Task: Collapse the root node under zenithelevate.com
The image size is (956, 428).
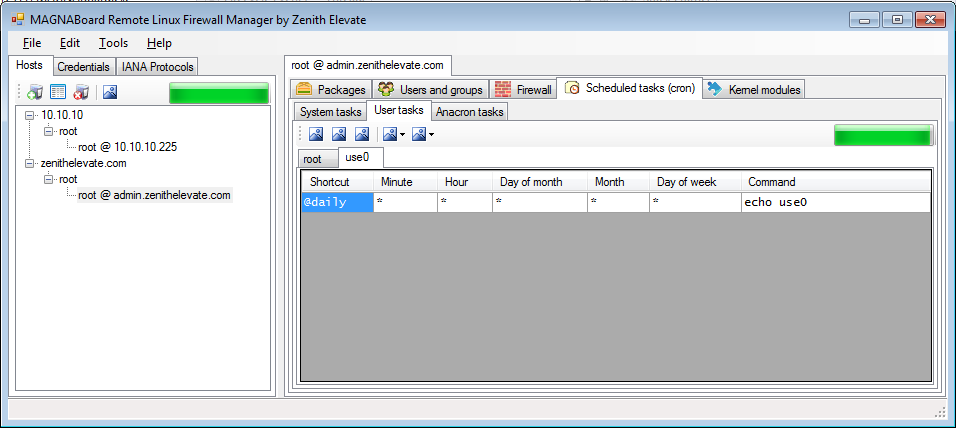Action: 49,179
